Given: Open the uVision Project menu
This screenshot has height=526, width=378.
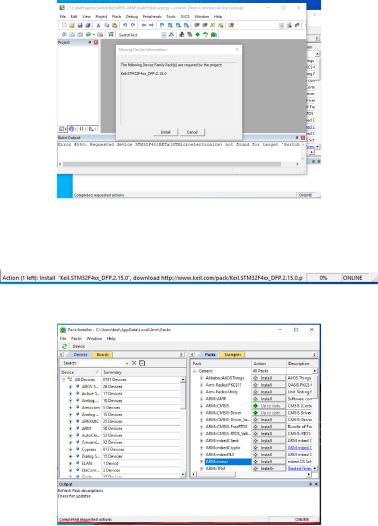Looking at the screenshot, I should tap(101, 16).
